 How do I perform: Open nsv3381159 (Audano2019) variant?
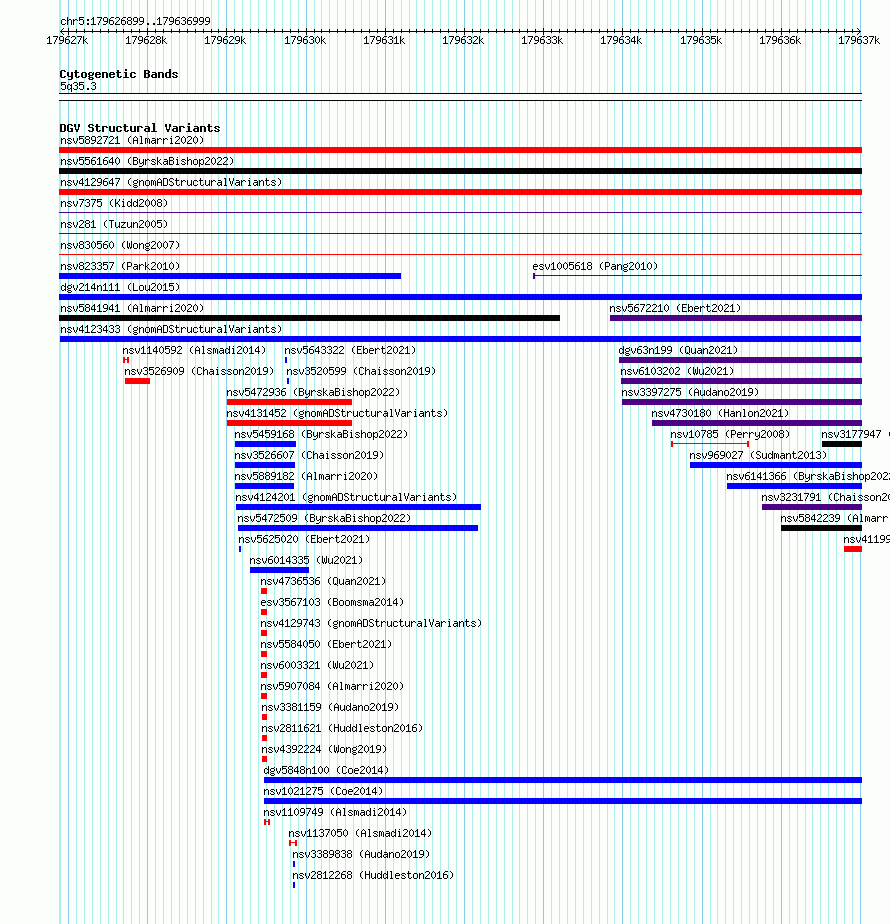[x=330, y=707]
